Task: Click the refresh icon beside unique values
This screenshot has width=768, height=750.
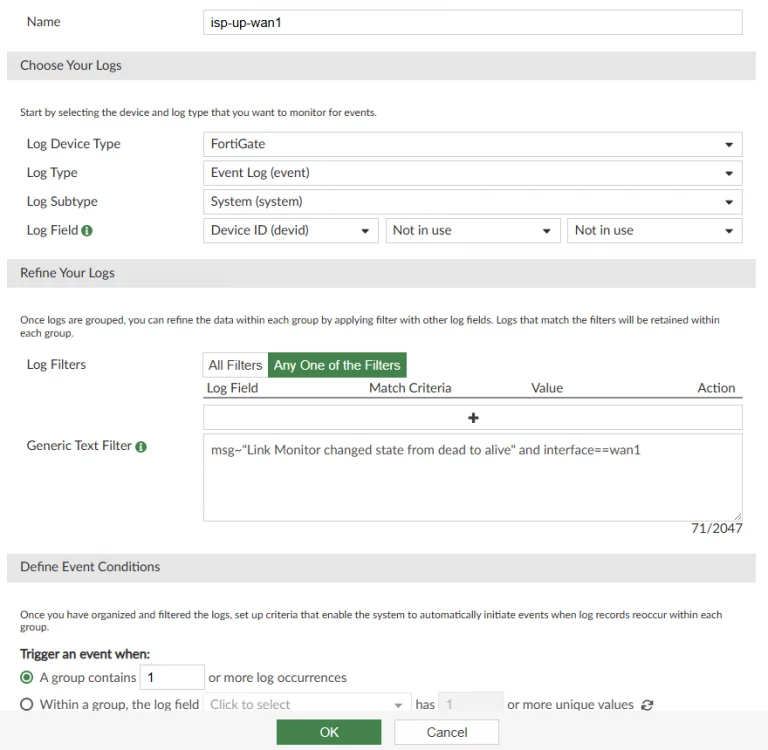Action: [647, 705]
